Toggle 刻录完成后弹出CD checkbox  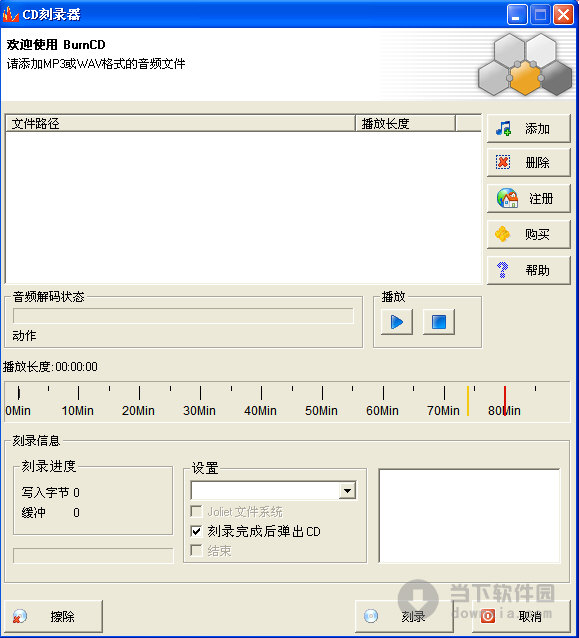[197, 531]
